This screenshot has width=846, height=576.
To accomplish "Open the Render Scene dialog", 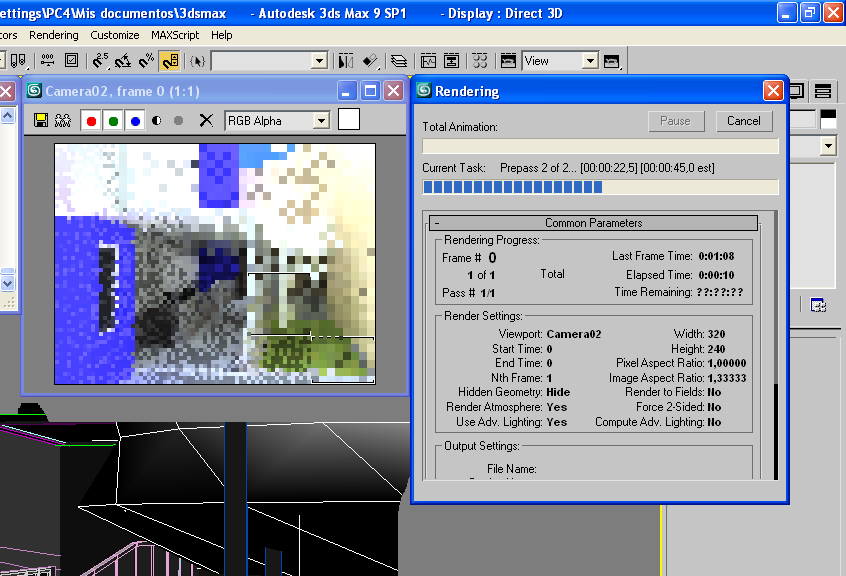I will click(x=508, y=61).
